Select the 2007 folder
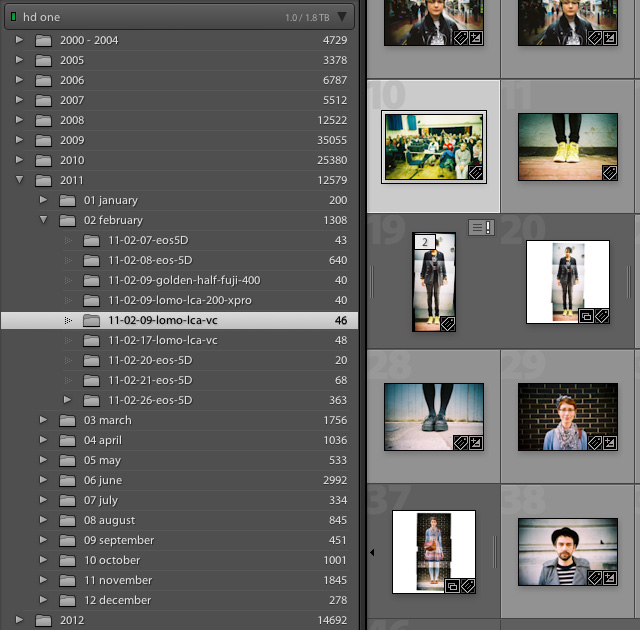 (x=180, y=100)
